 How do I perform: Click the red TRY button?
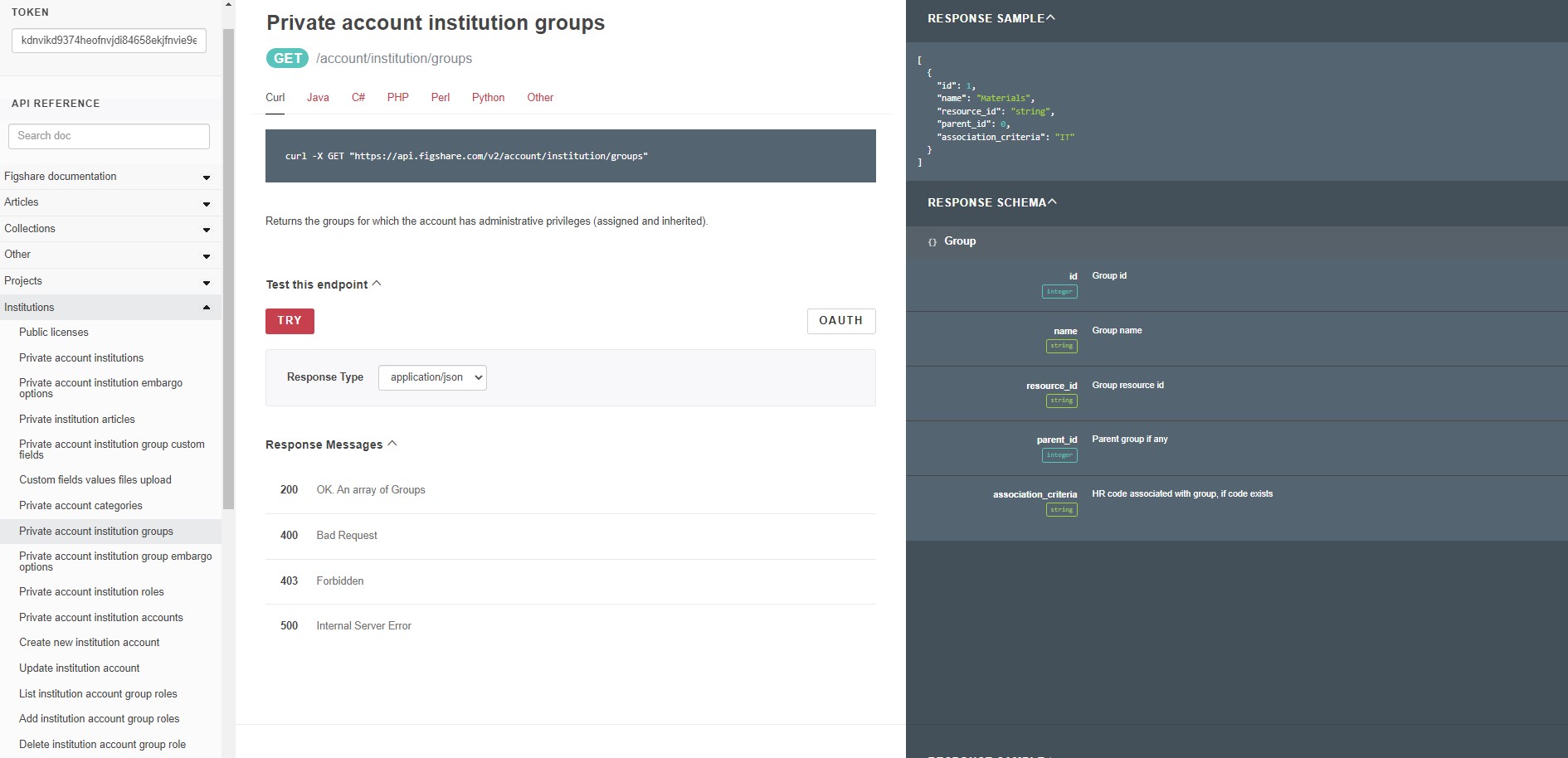point(290,321)
